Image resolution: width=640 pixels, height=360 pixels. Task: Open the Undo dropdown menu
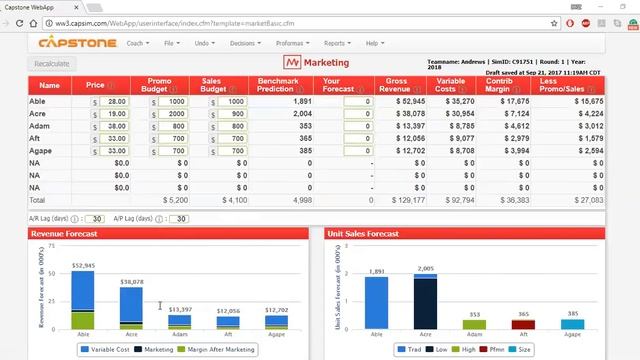(x=204, y=43)
